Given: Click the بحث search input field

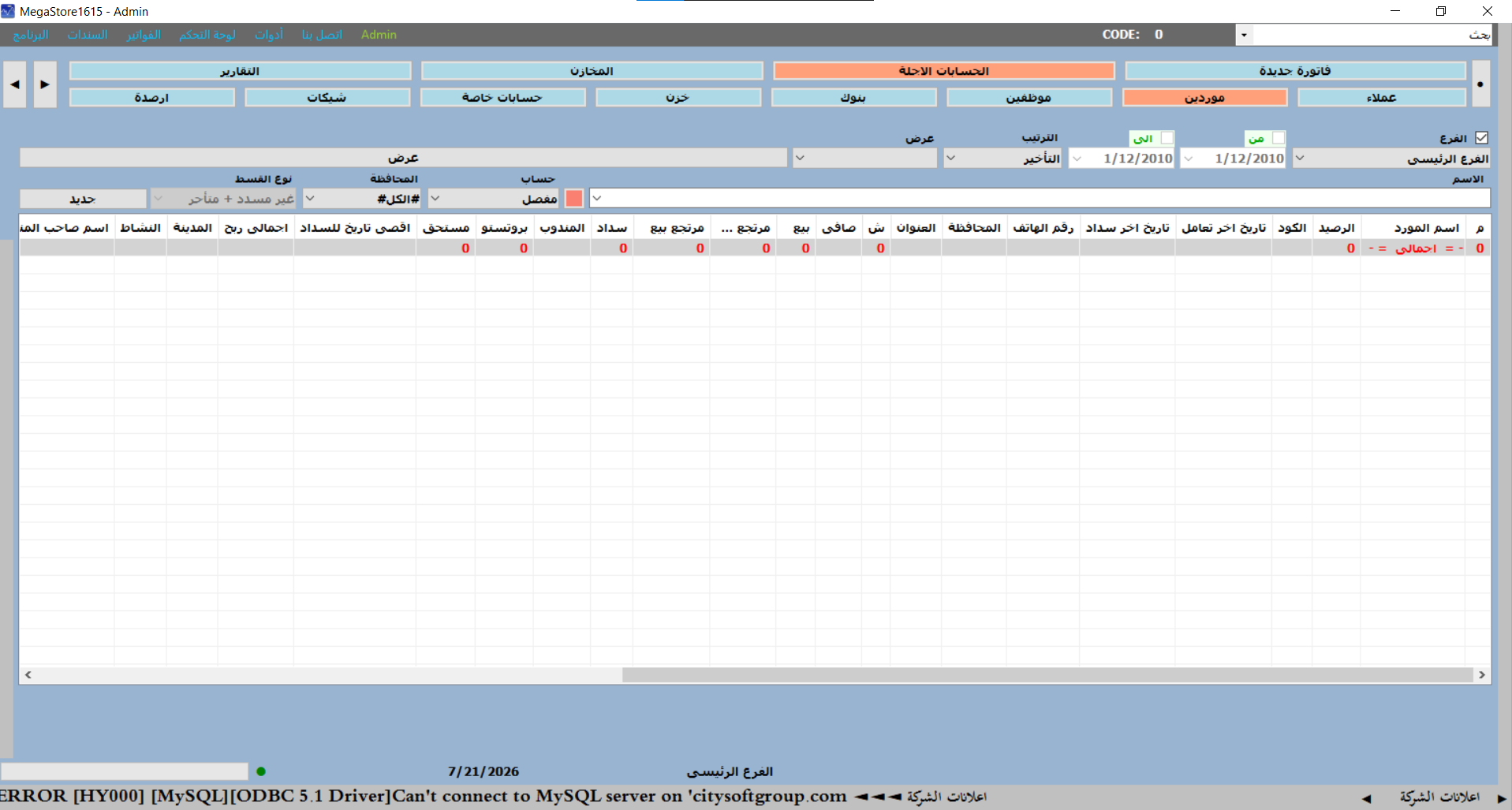Looking at the screenshot, I should point(1372,35).
